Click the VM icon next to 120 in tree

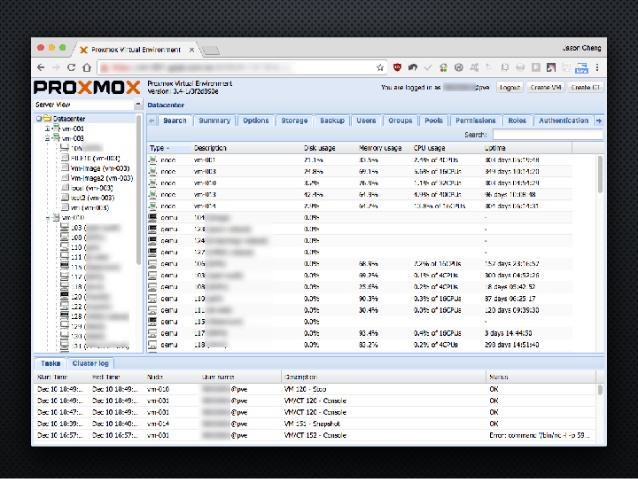click(x=64, y=296)
